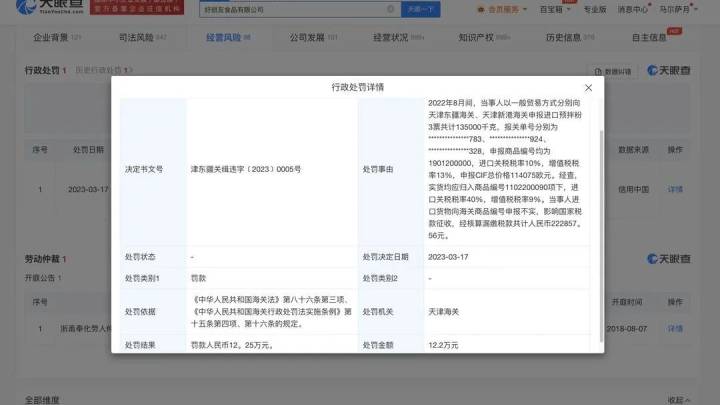The width and height of the screenshot is (720, 405).
Task: Go to 专业版 link
Action: (595, 9)
